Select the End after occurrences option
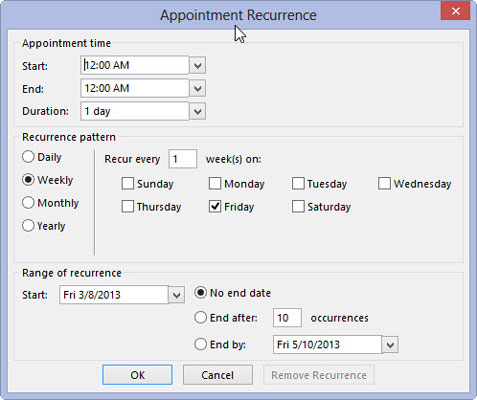Screen dimensions: 477x400 pyautogui.click(x=201, y=317)
